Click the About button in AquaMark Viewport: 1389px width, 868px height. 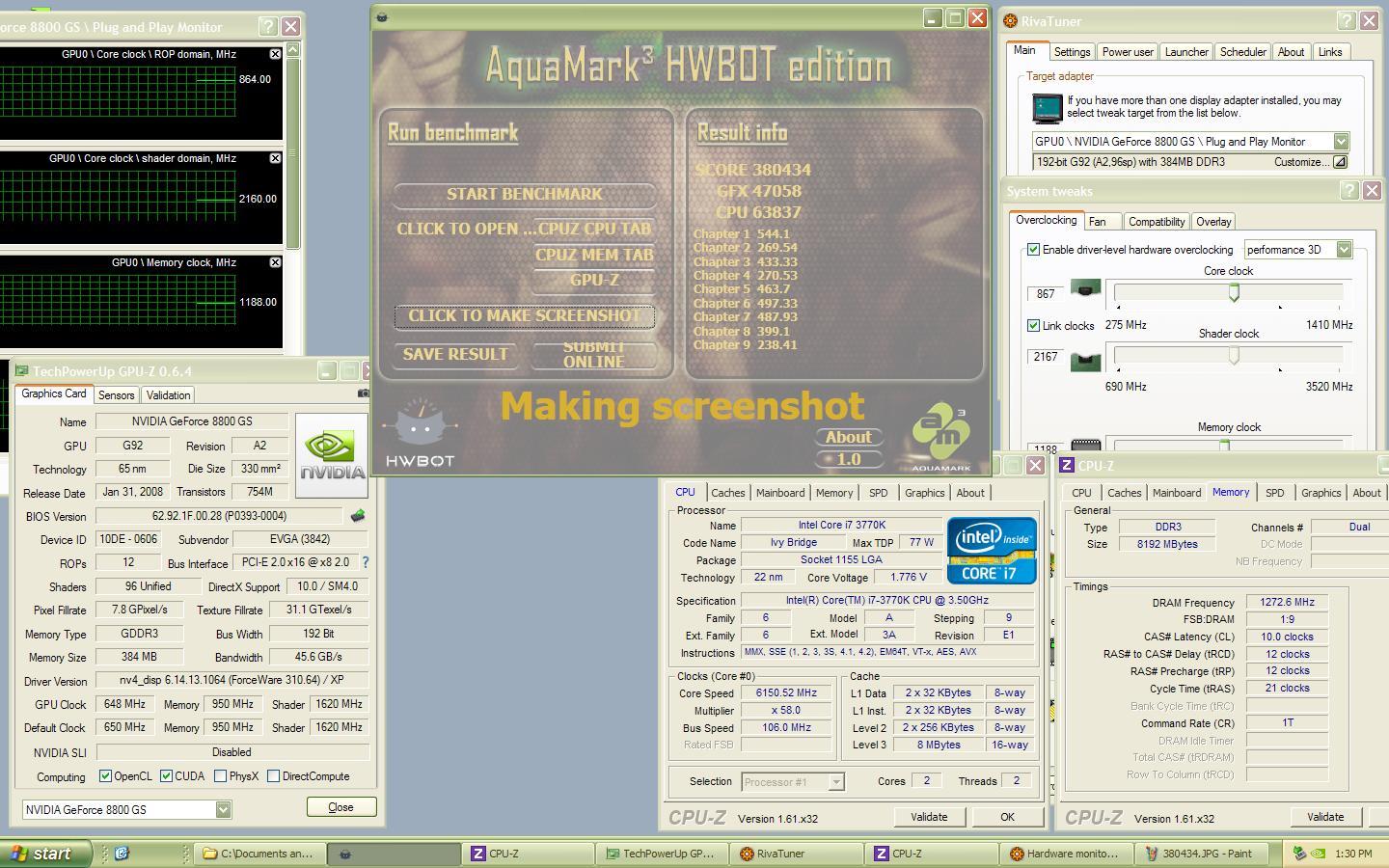pyautogui.click(x=849, y=437)
